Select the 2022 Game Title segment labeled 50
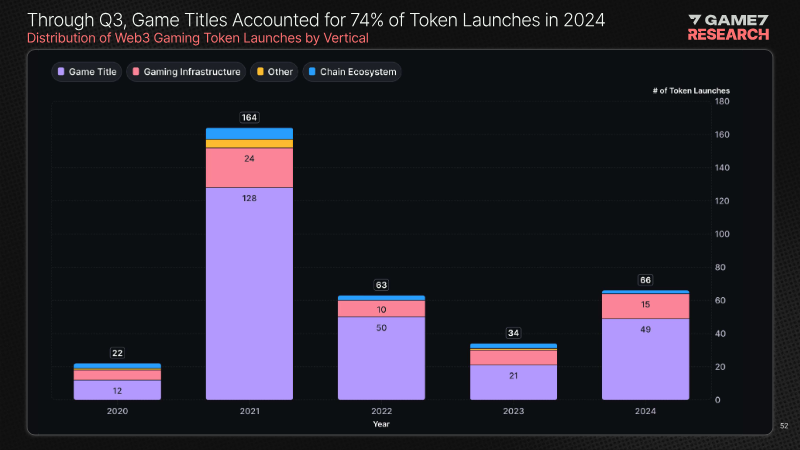 click(381, 357)
